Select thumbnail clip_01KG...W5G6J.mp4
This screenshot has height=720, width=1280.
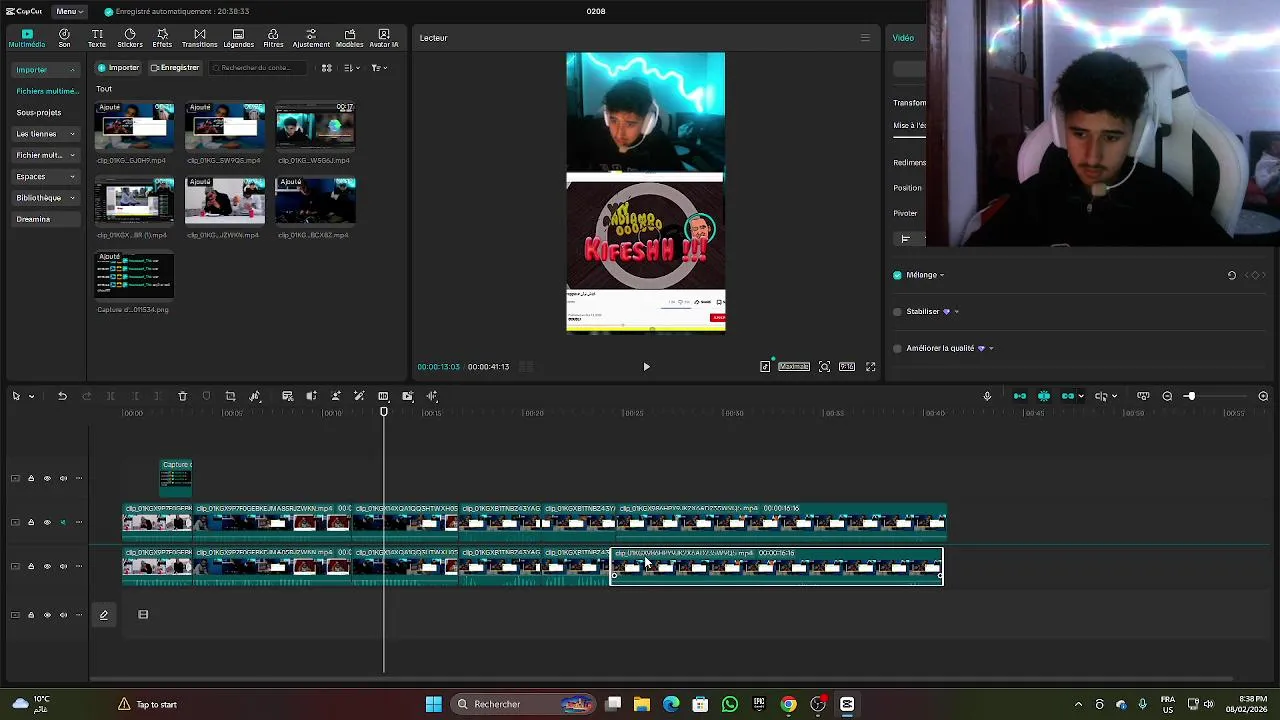tap(315, 127)
